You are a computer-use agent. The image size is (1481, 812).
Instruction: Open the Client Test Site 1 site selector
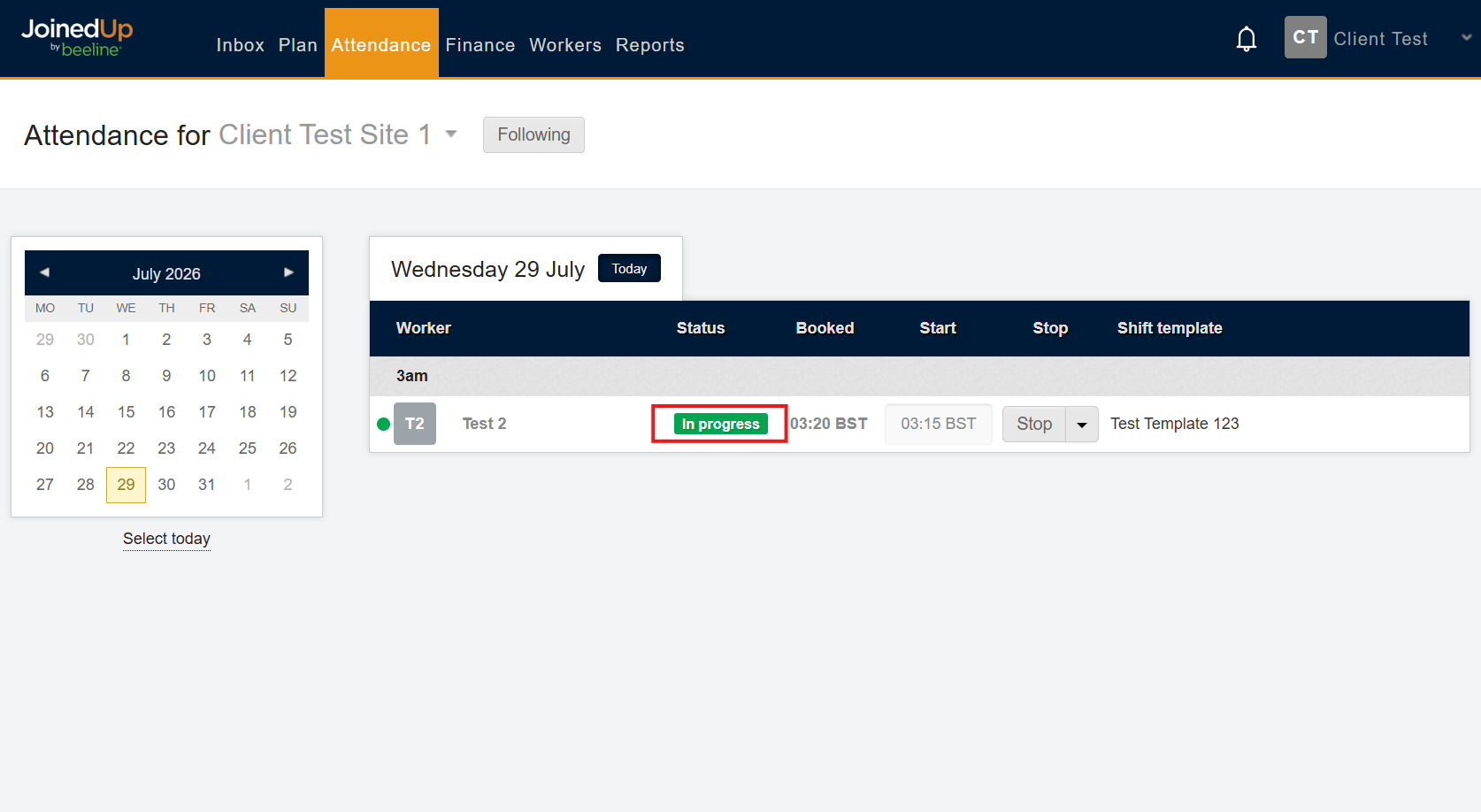coord(338,134)
